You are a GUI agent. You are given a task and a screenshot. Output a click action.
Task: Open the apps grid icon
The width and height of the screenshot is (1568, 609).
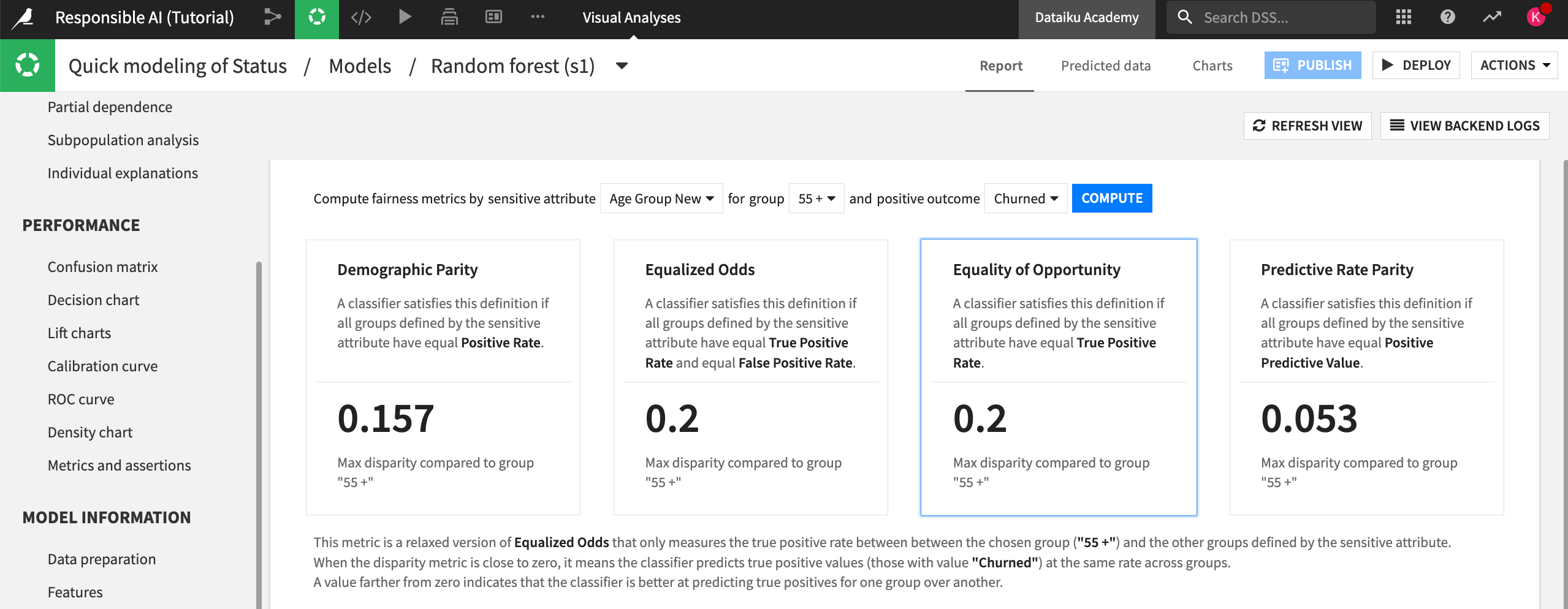point(1402,17)
